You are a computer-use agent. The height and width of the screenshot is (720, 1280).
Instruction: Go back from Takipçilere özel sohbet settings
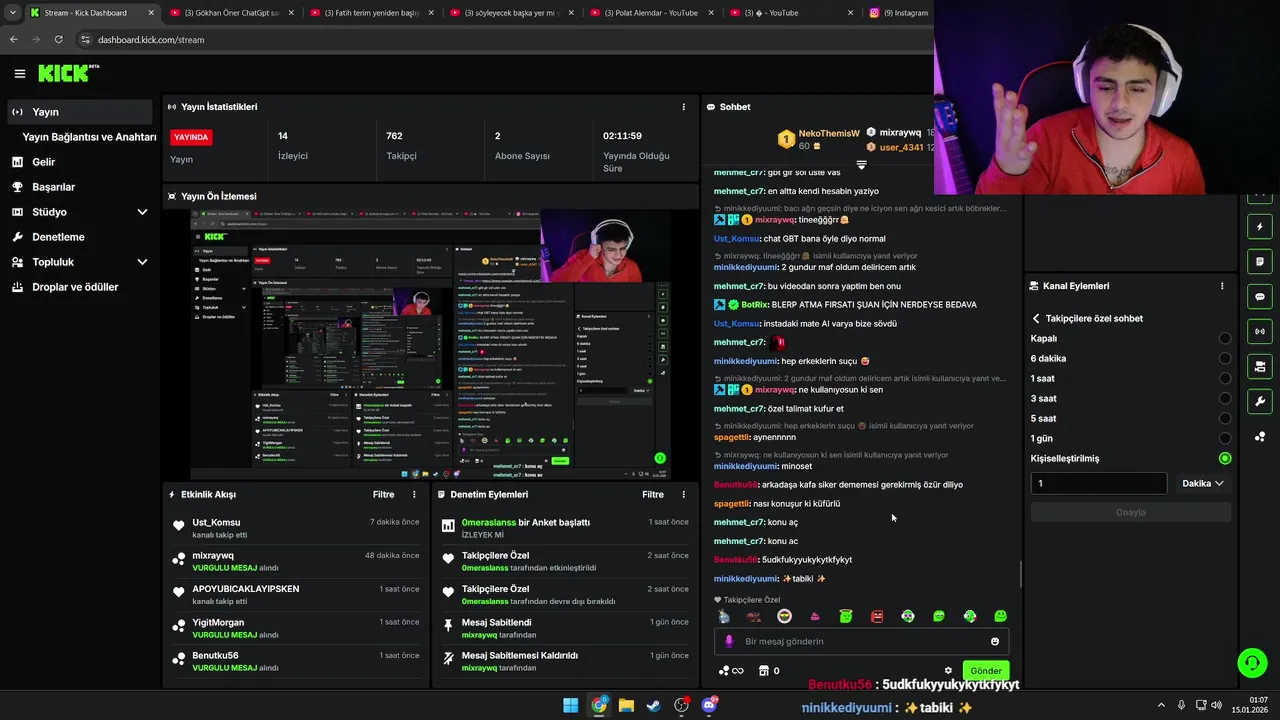pos(1036,318)
